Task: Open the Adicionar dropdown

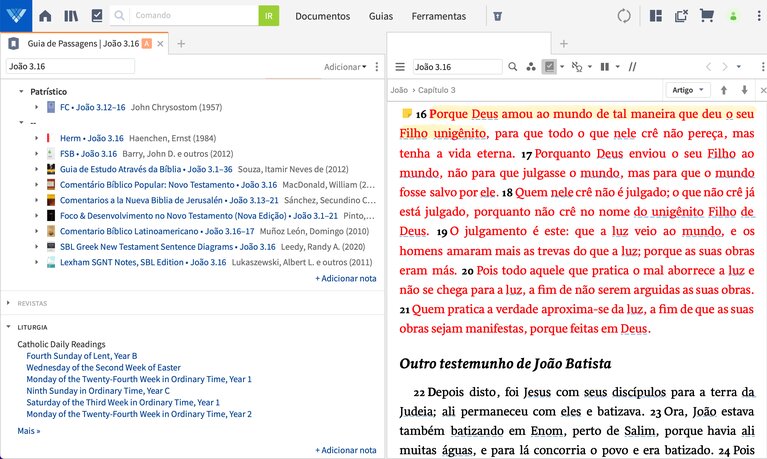Action: [345, 67]
